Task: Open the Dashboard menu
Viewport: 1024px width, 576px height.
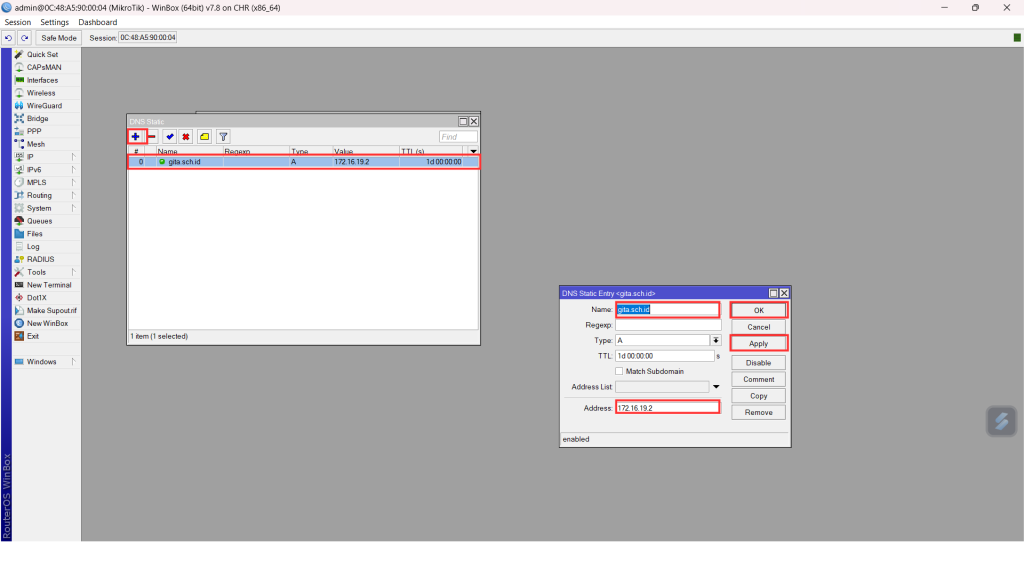Action: (x=97, y=22)
